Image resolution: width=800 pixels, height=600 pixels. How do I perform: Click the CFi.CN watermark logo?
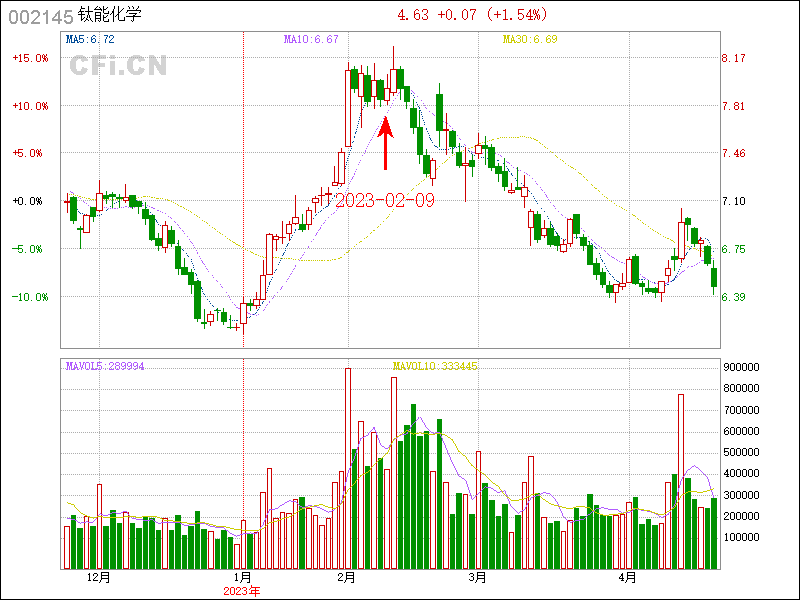tap(118, 66)
